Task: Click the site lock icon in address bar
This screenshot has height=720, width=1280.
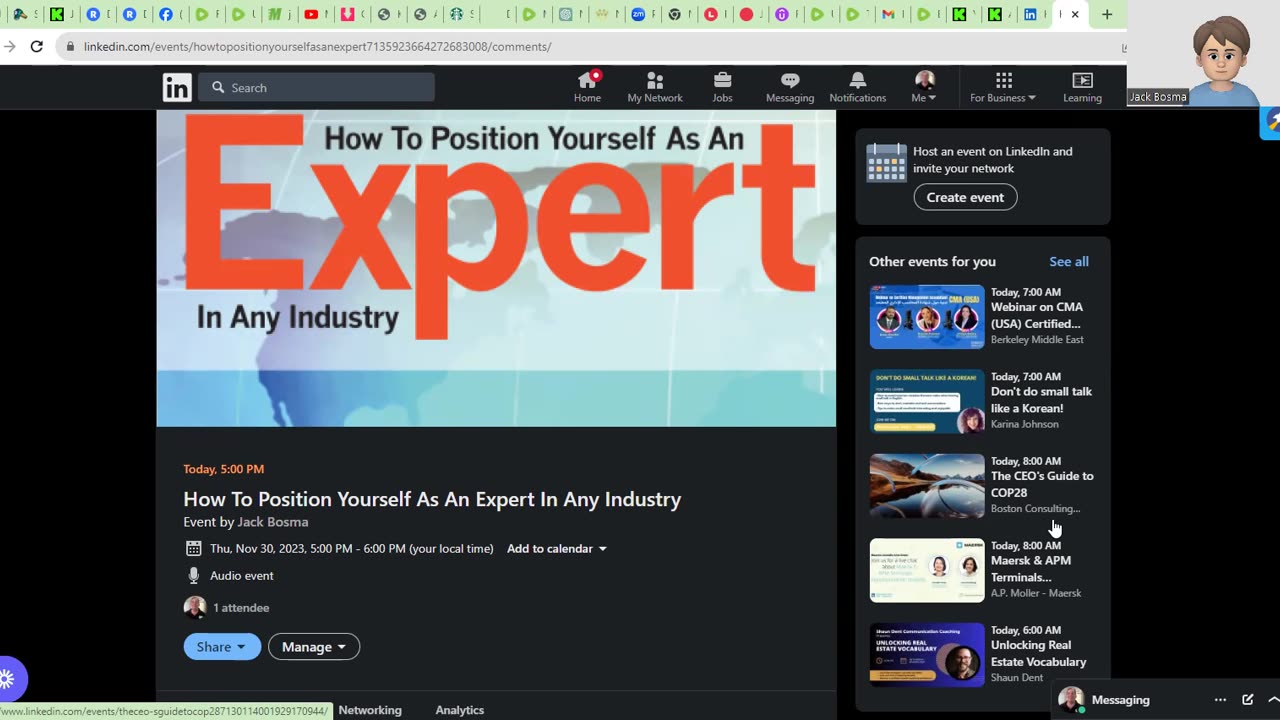Action: pos(70,46)
